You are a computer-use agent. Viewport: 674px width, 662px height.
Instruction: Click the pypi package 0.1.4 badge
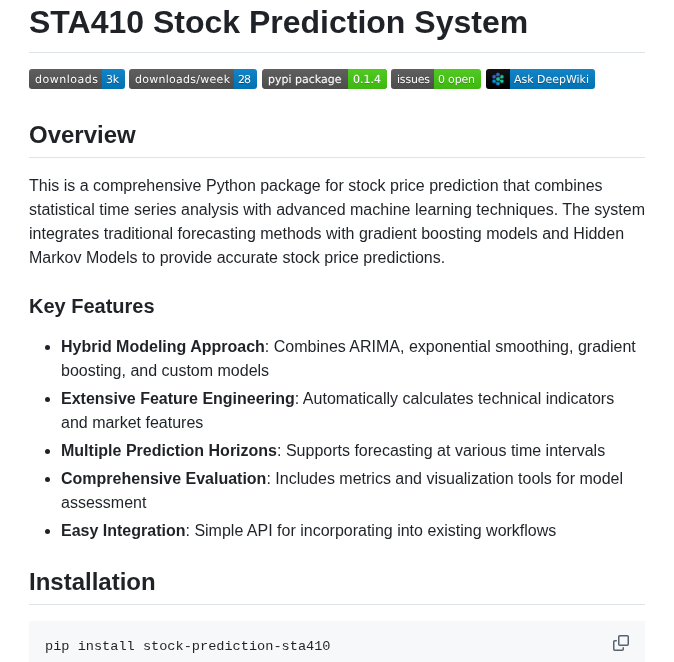(x=325, y=79)
